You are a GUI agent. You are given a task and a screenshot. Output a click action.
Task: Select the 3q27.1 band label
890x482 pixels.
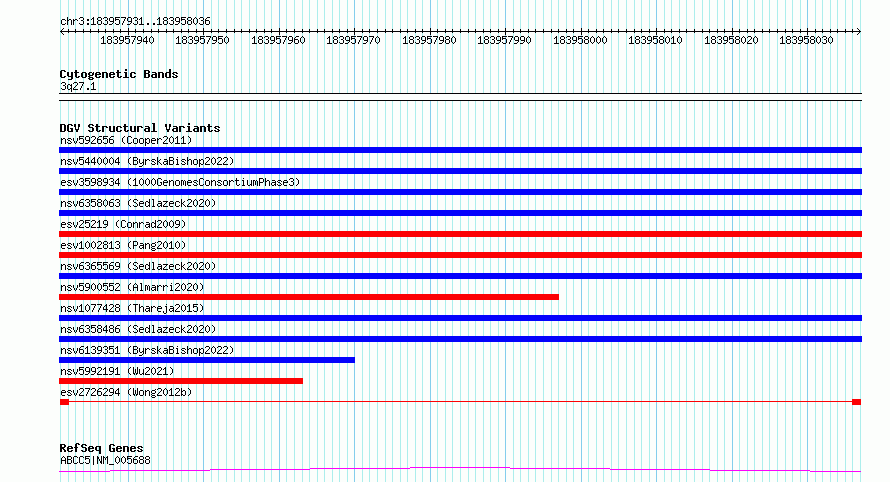[x=78, y=86]
